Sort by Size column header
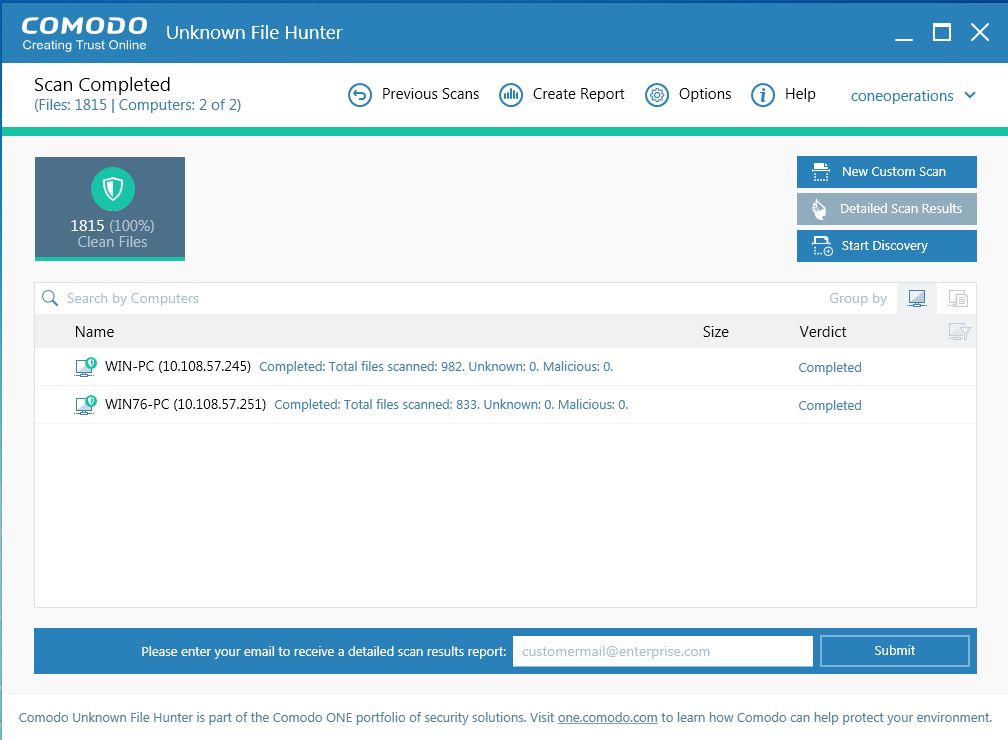1008x740 pixels. (716, 332)
